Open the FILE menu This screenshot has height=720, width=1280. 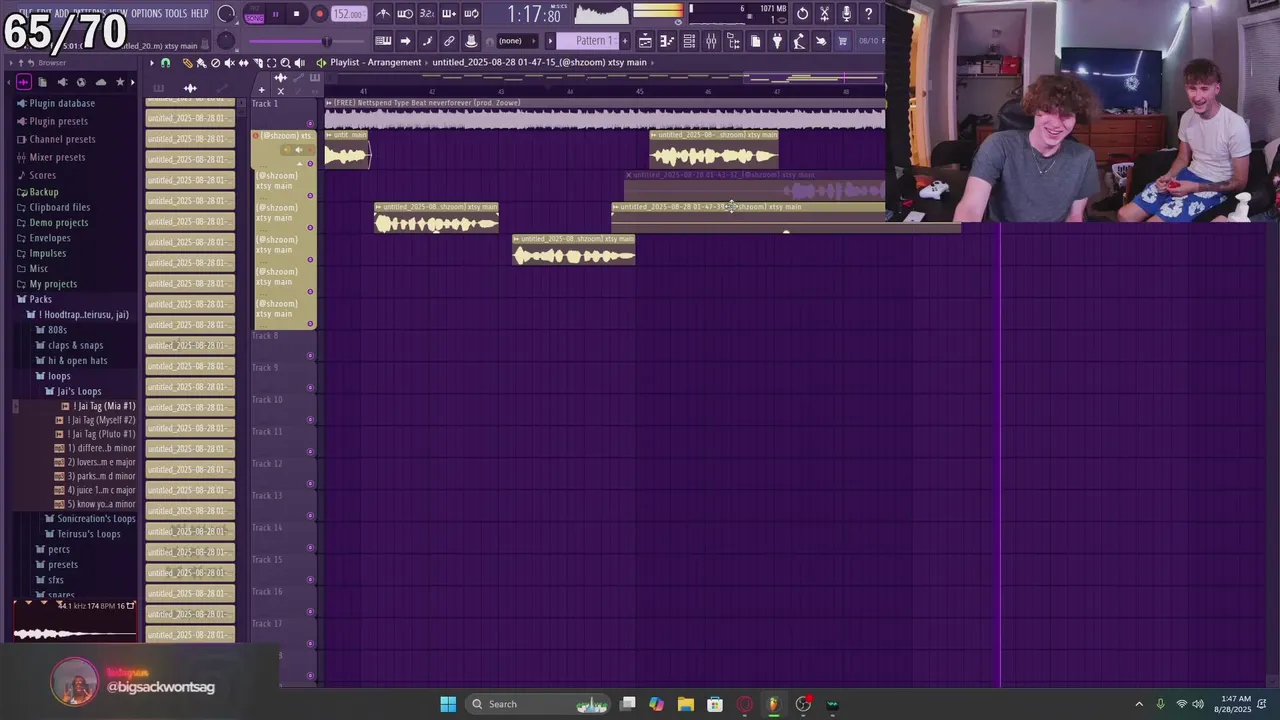click(x=27, y=13)
